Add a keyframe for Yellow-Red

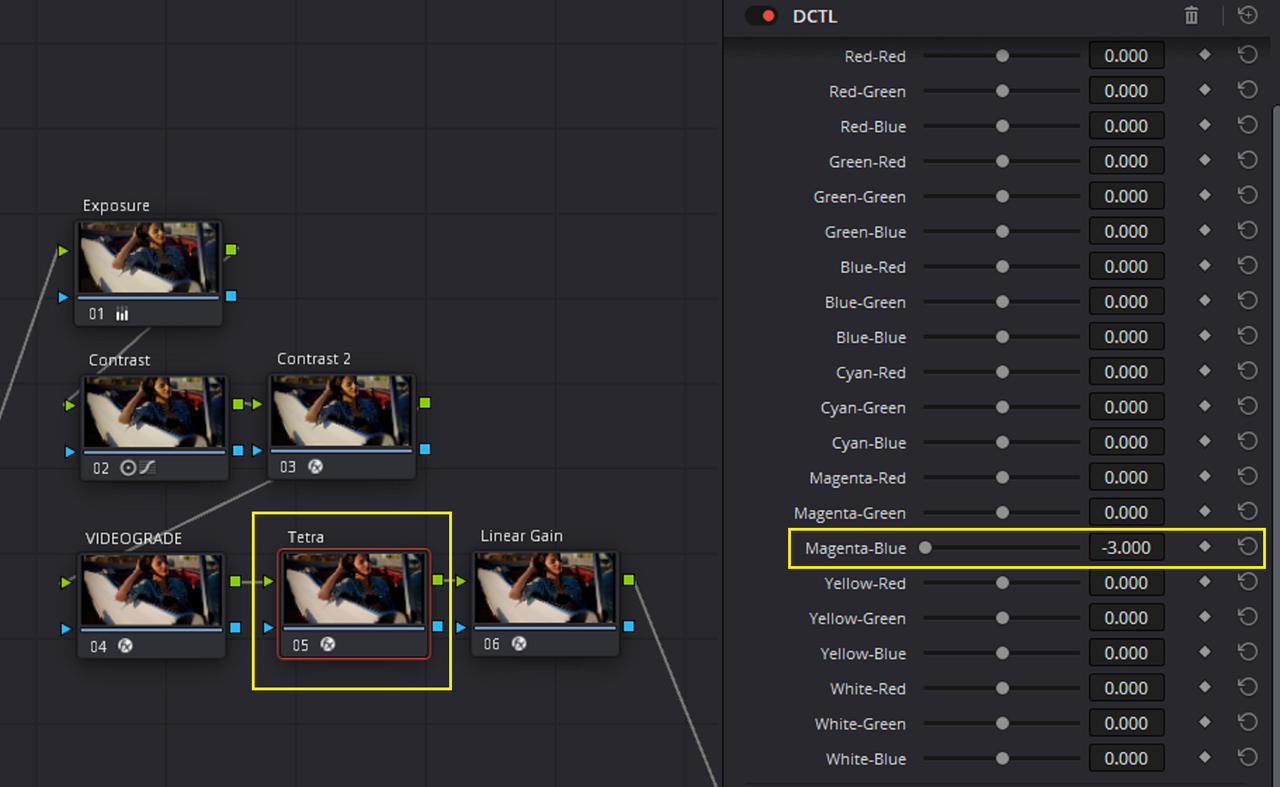pyautogui.click(x=1205, y=582)
